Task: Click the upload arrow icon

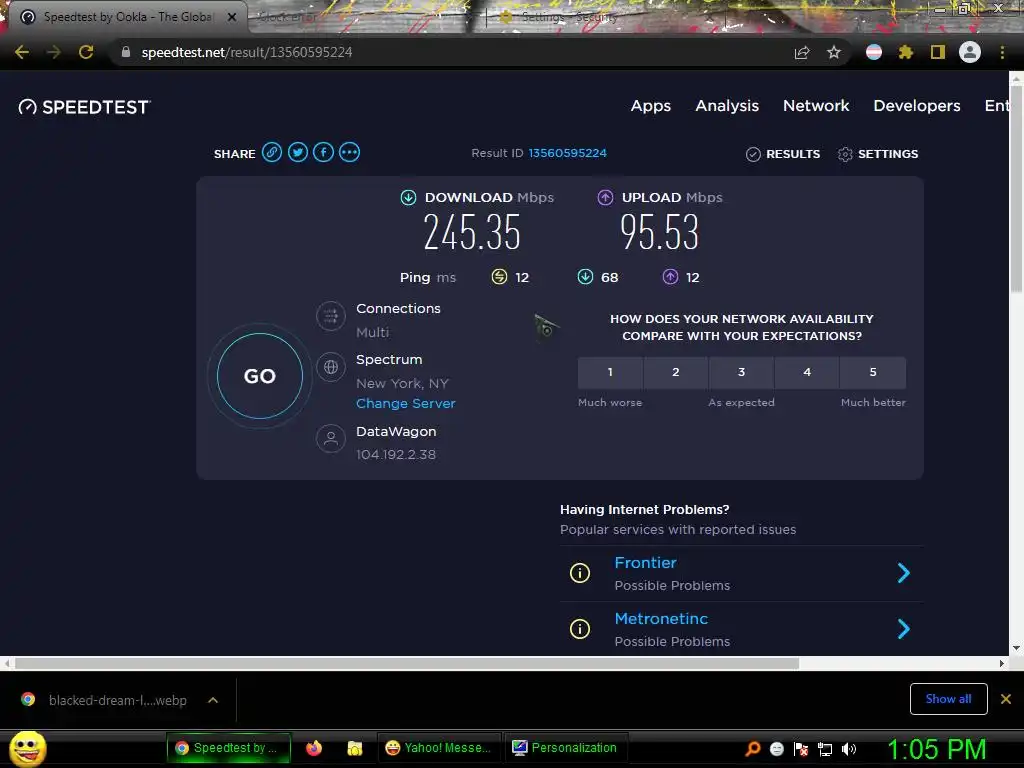Action: (605, 197)
